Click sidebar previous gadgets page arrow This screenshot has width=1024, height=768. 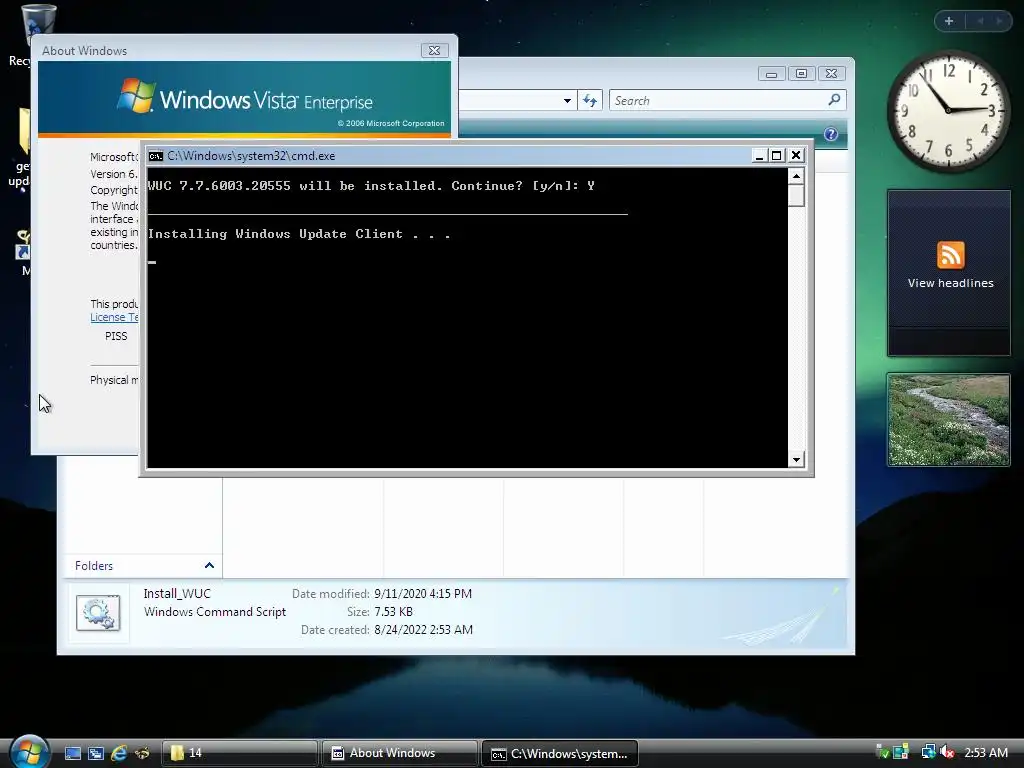pos(980,21)
